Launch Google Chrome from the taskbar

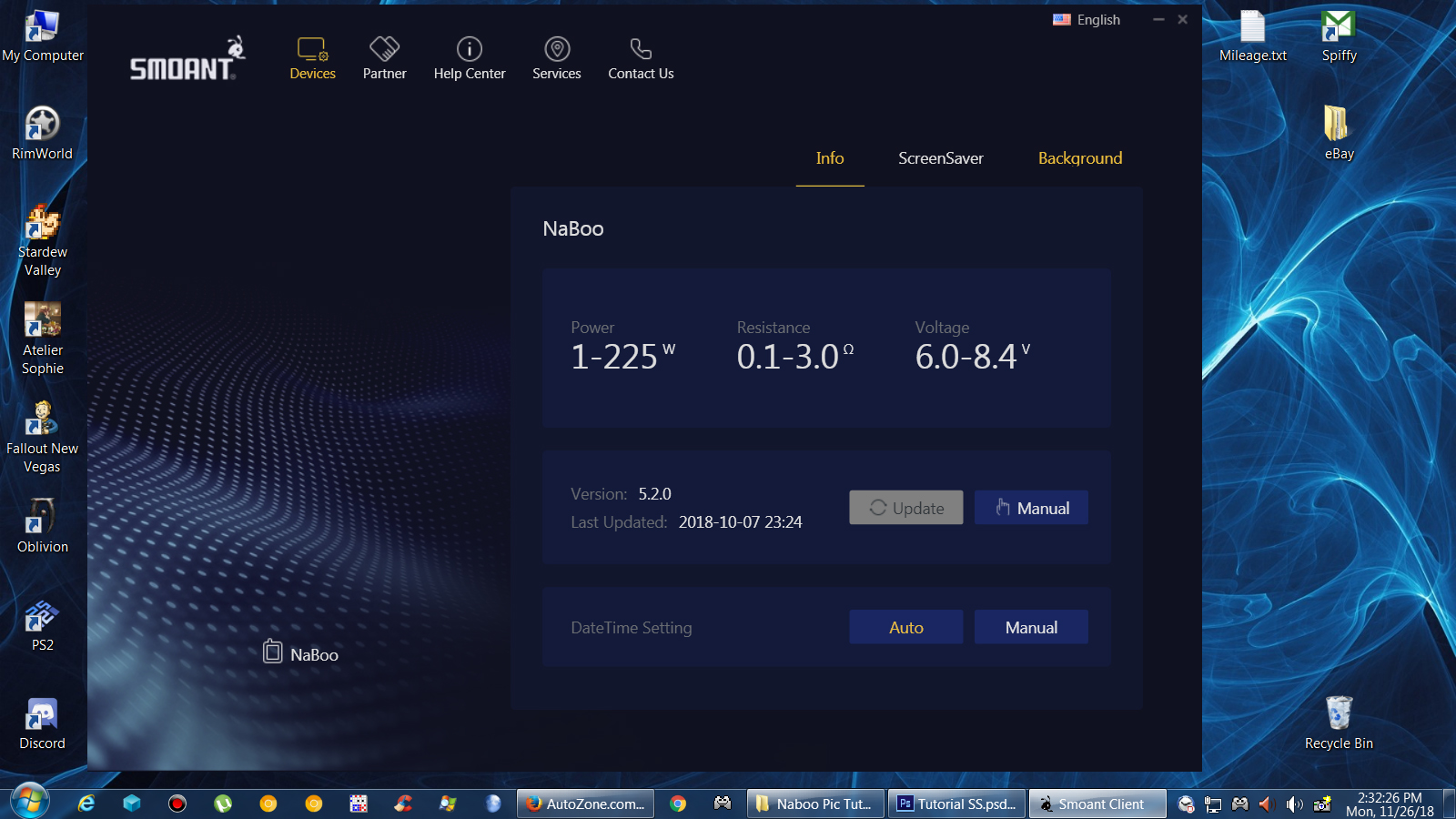(x=678, y=804)
